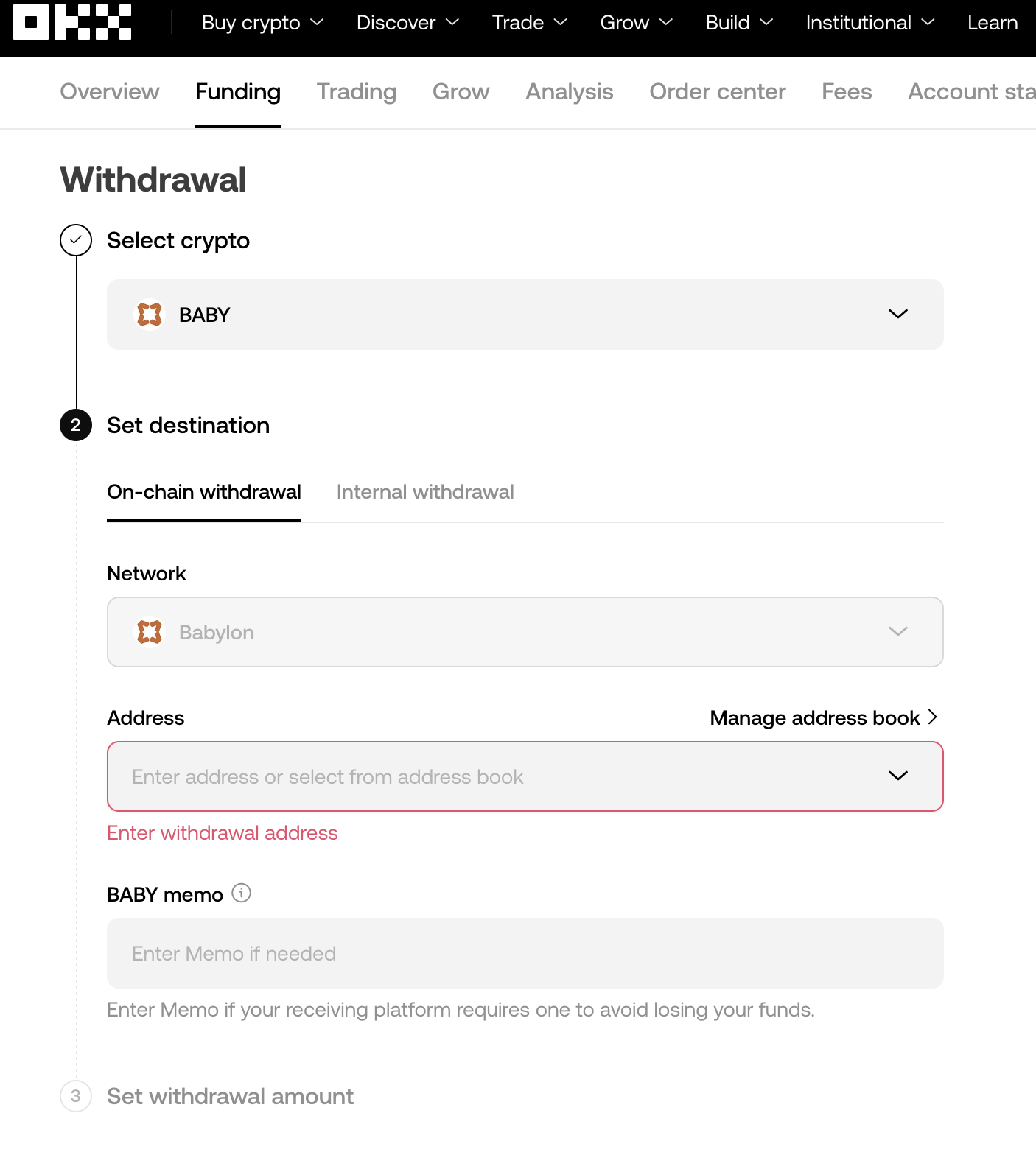
Task: Switch to Internal withdrawal tab
Action: coord(425,492)
